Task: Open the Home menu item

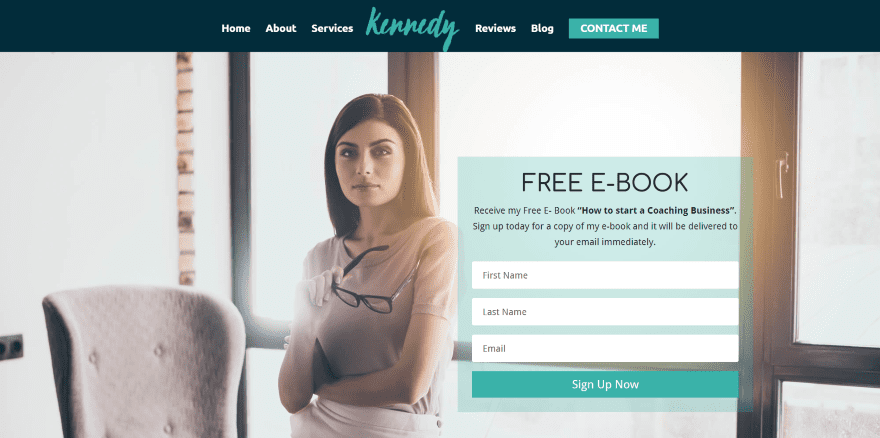Action: [x=236, y=29]
